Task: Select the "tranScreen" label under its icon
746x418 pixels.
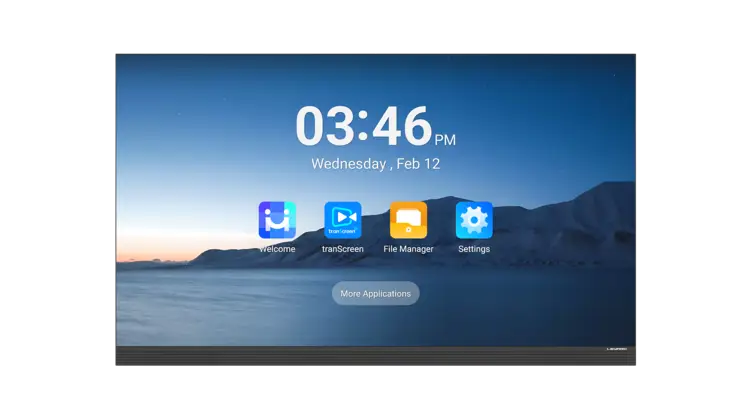Action: pos(343,249)
